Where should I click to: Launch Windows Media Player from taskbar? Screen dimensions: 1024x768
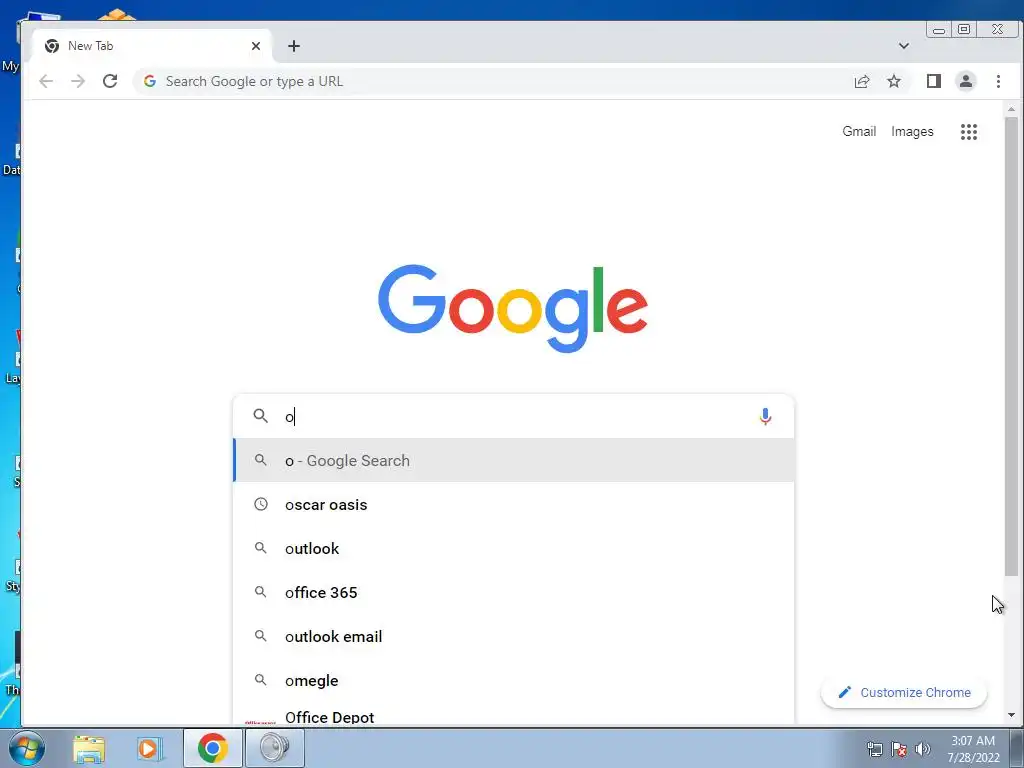click(150, 748)
